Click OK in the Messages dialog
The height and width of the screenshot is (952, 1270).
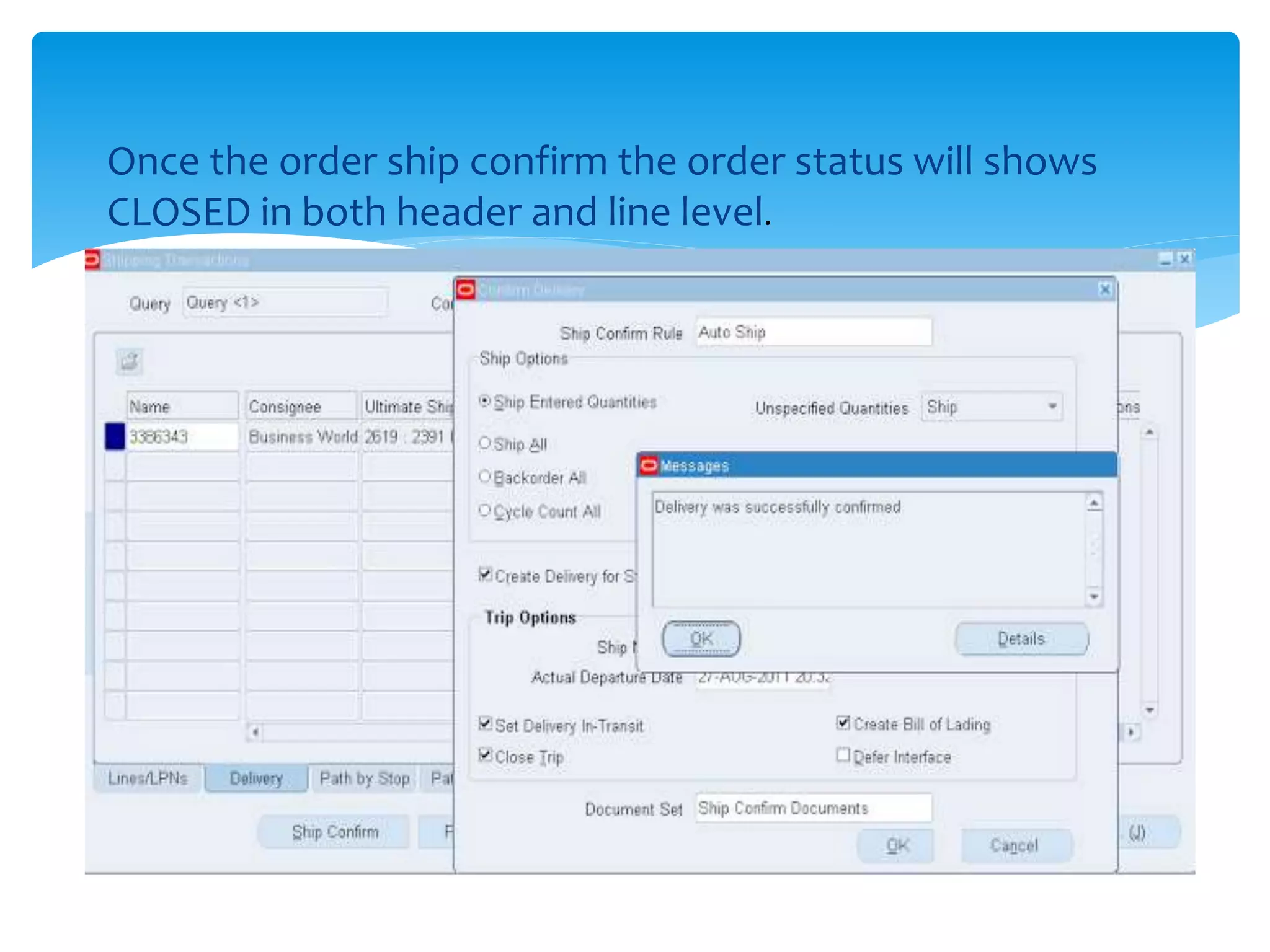click(x=701, y=639)
